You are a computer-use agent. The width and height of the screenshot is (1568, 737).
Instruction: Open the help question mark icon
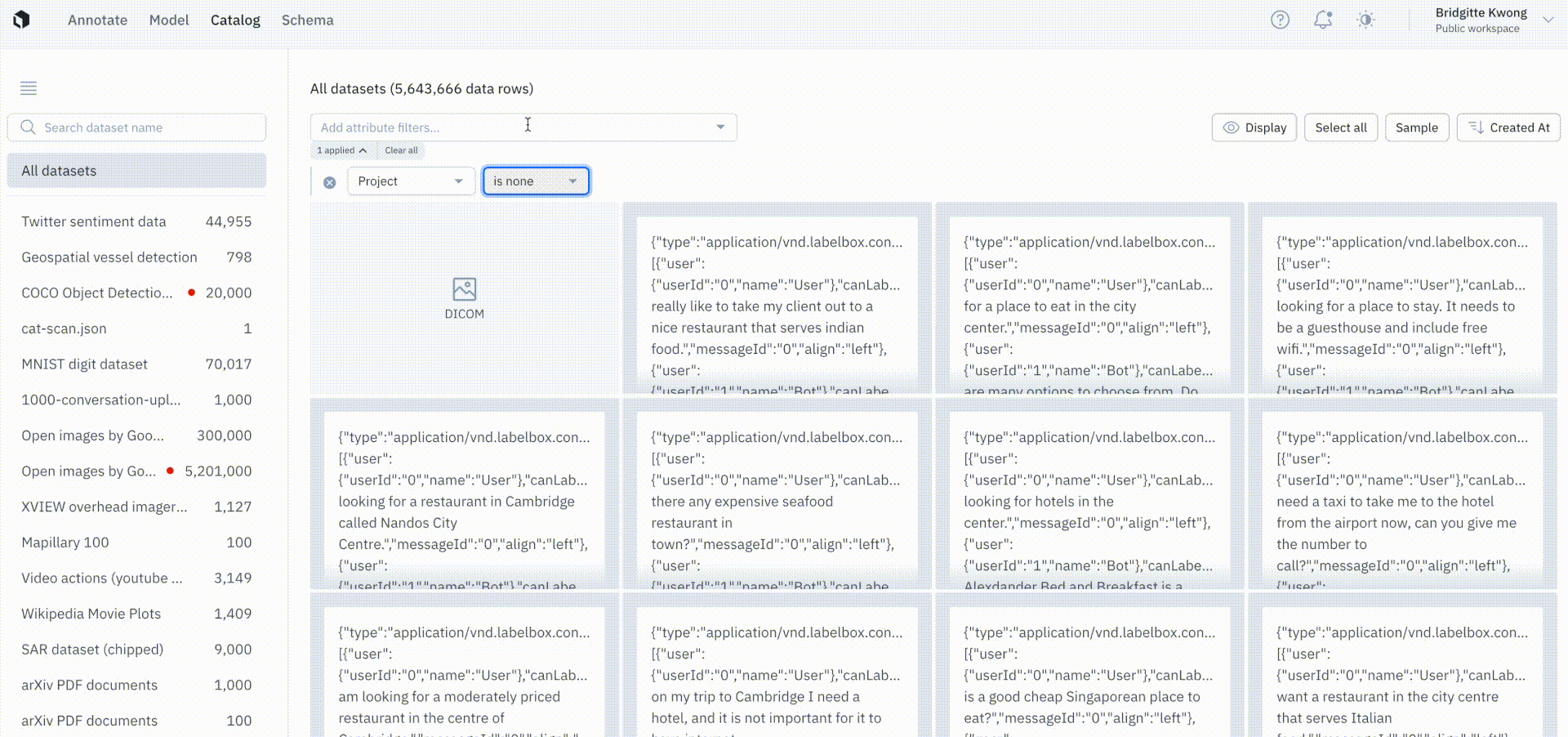[x=1280, y=20]
